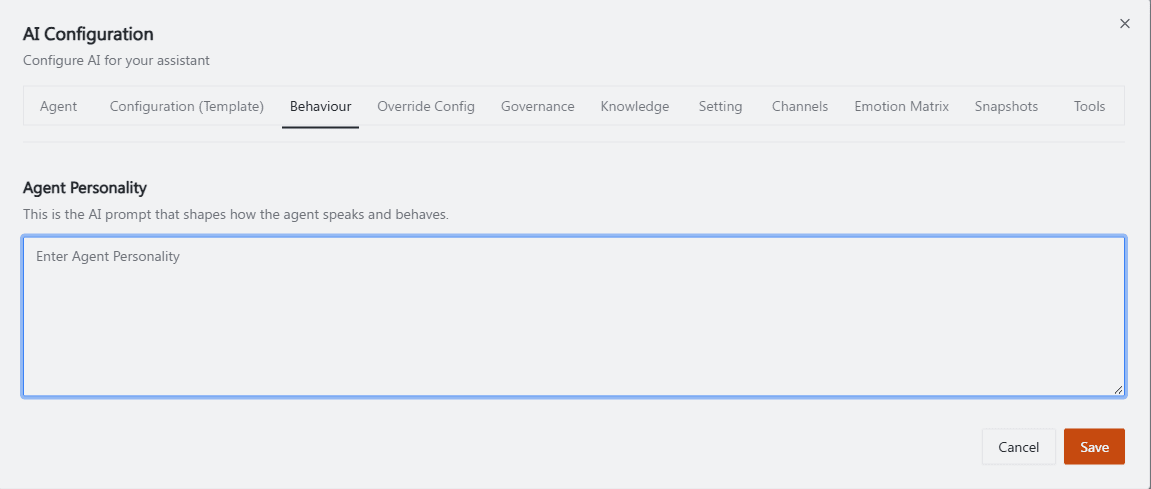Viewport: 1151px width, 489px height.
Task: Open the Tools tab
Action: coord(1089,106)
